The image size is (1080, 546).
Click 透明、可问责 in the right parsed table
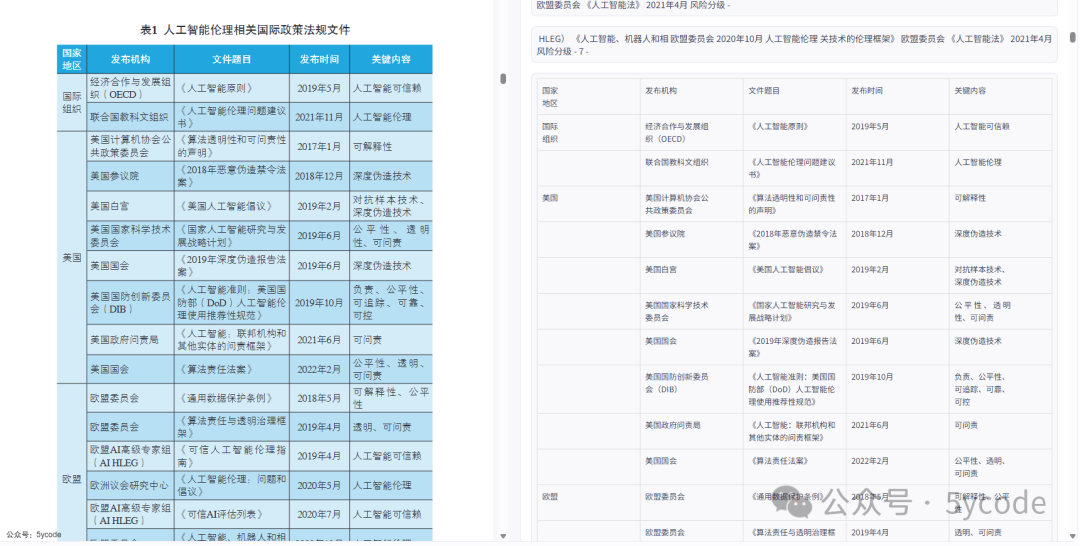[977, 532]
